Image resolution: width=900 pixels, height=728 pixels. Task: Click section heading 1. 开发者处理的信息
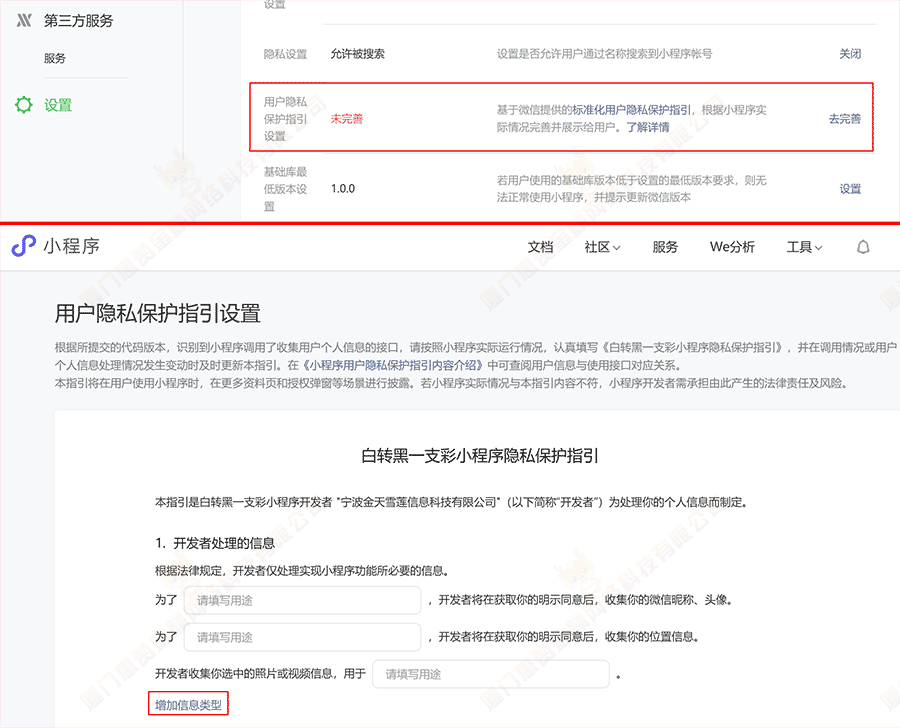click(x=215, y=543)
